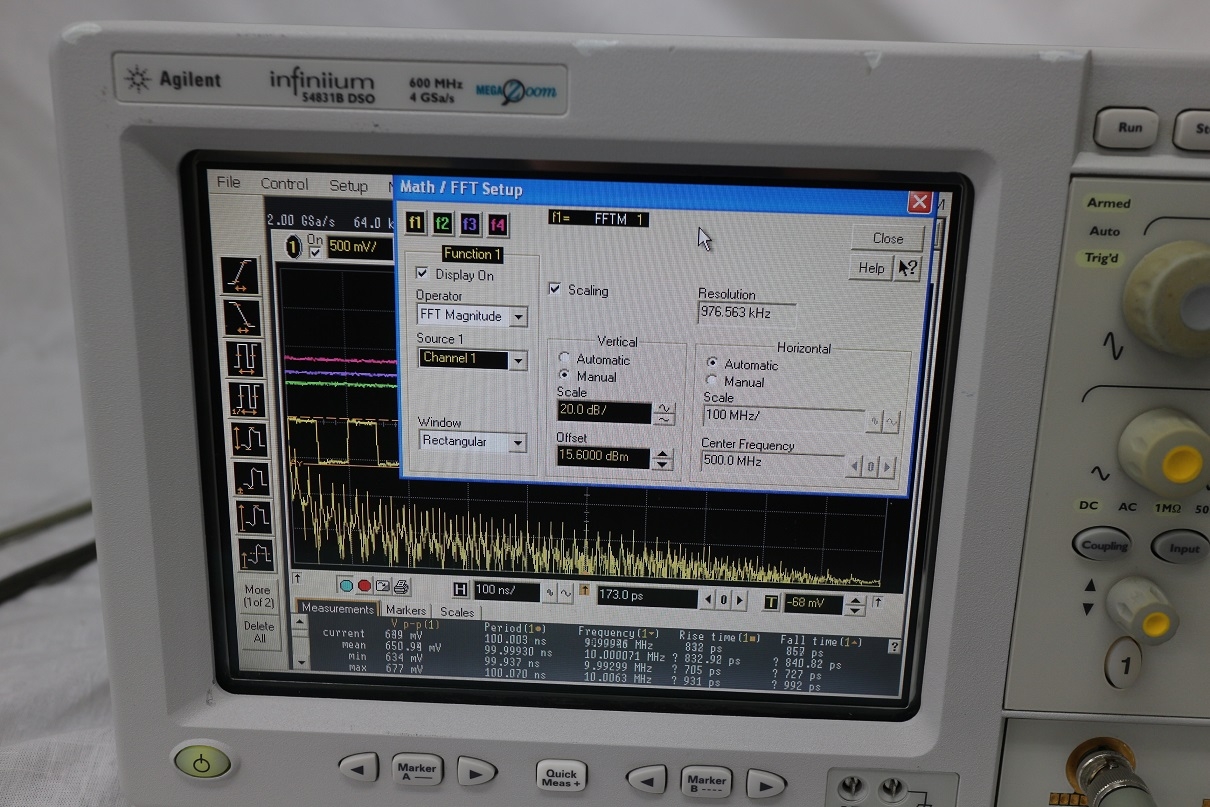The height and width of the screenshot is (807, 1210).
Task: Open trigger setup via T icon
Action: (771, 602)
